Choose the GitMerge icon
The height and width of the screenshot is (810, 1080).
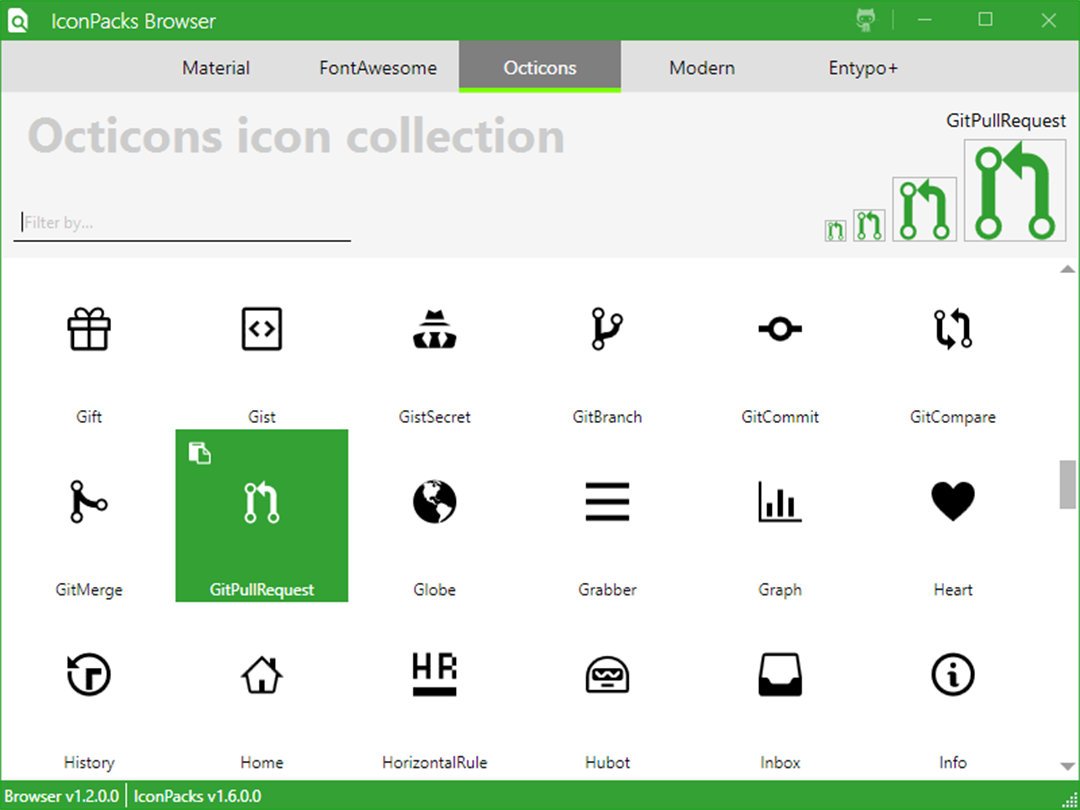[89, 501]
